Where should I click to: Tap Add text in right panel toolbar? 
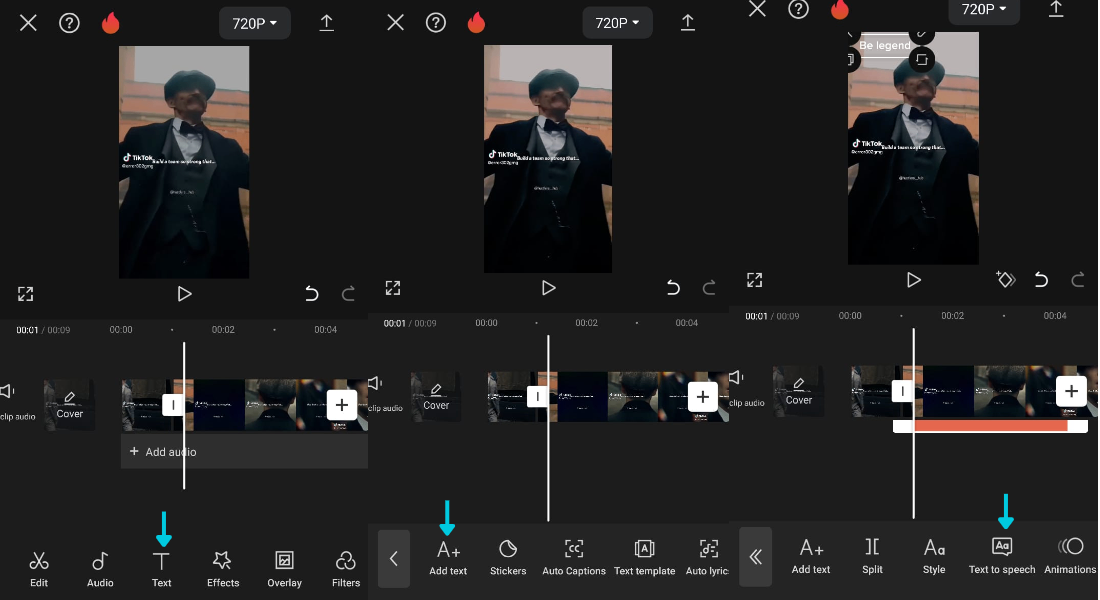[x=811, y=556]
